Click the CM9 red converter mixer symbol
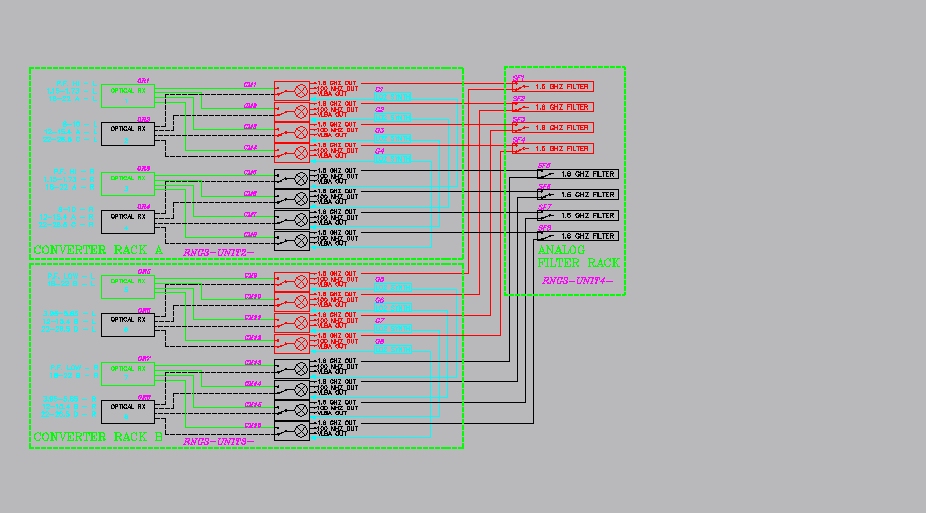Viewport: 926px width, 513px height. coord(292,282)
